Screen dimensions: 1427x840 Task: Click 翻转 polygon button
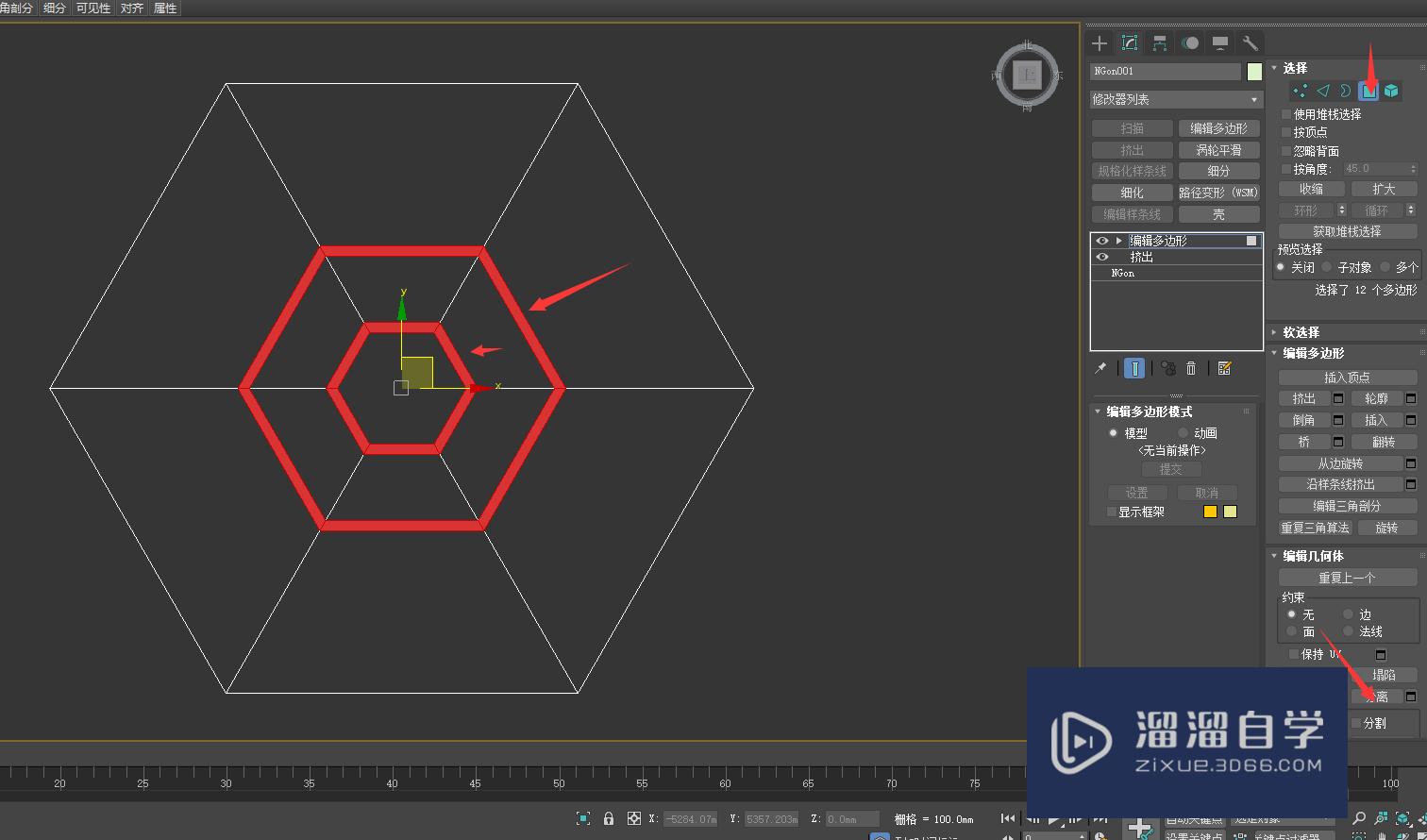[x=1384, y=442]
